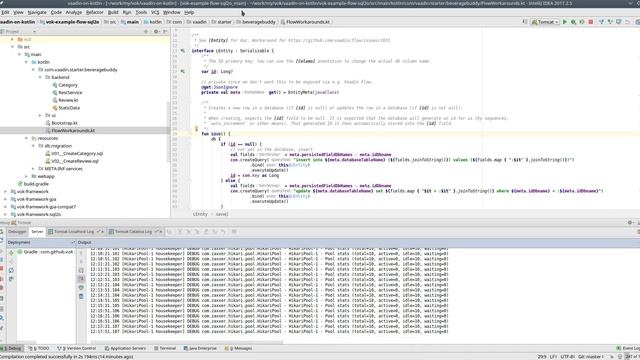Click the VCS commit changes icon
Viewport: 640px width, 360px height.
[x=610, y=22]
